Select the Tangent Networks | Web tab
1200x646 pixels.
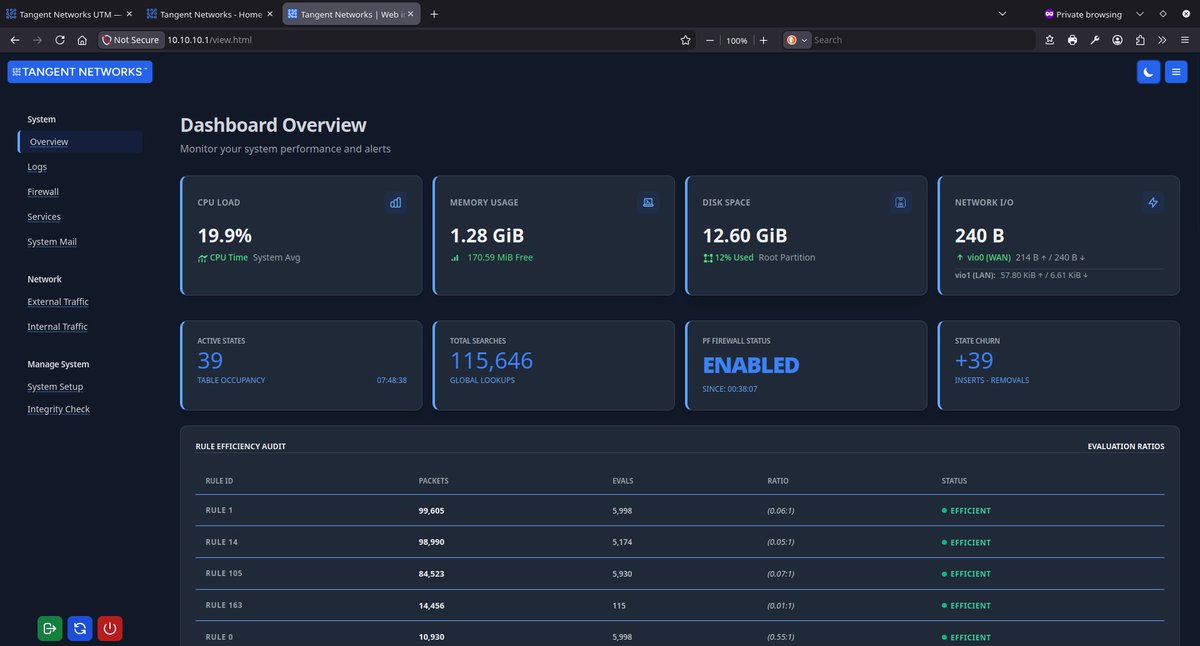[x=350, y=14]
